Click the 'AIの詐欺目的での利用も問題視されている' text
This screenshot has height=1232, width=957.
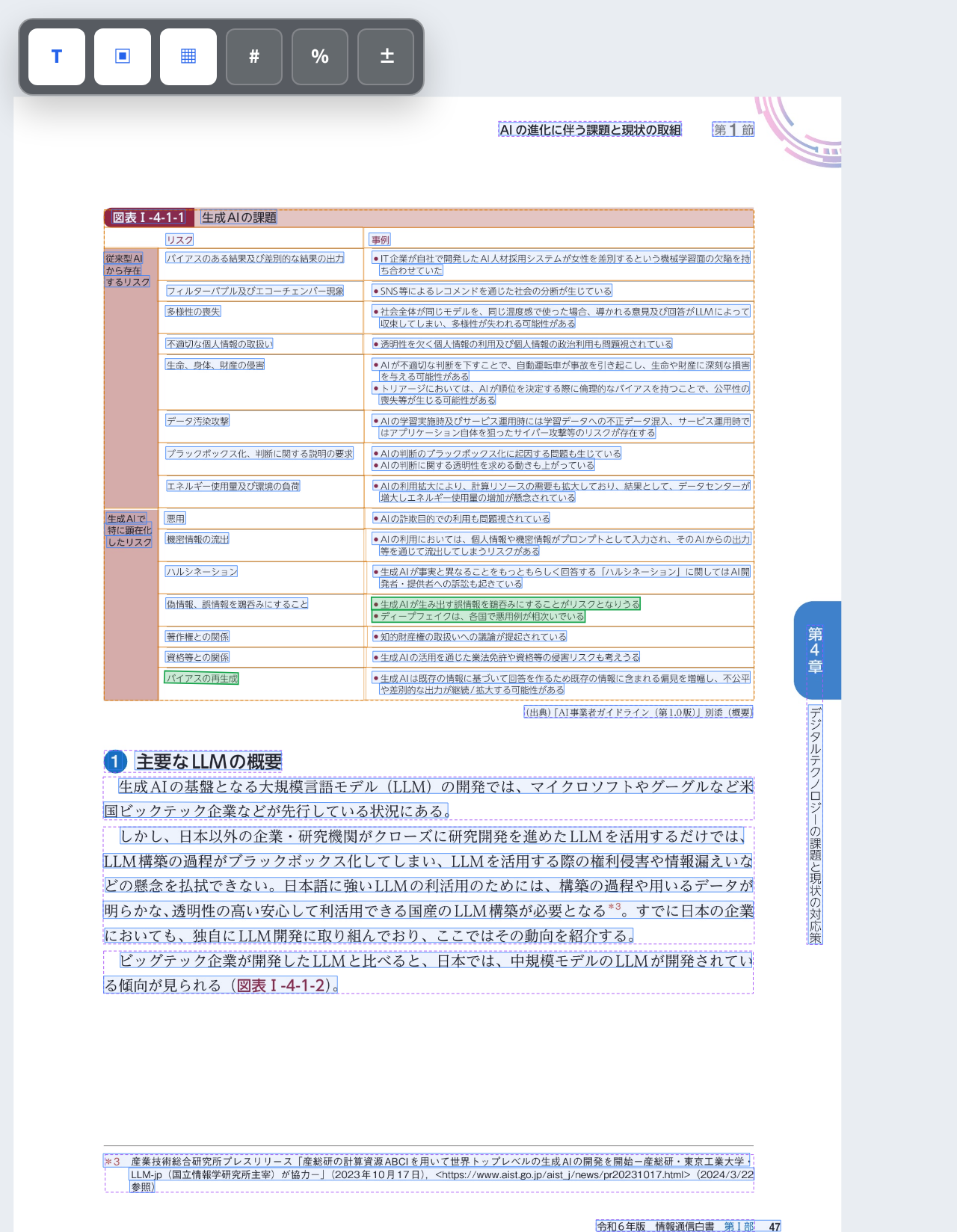(x=461, y=518)
